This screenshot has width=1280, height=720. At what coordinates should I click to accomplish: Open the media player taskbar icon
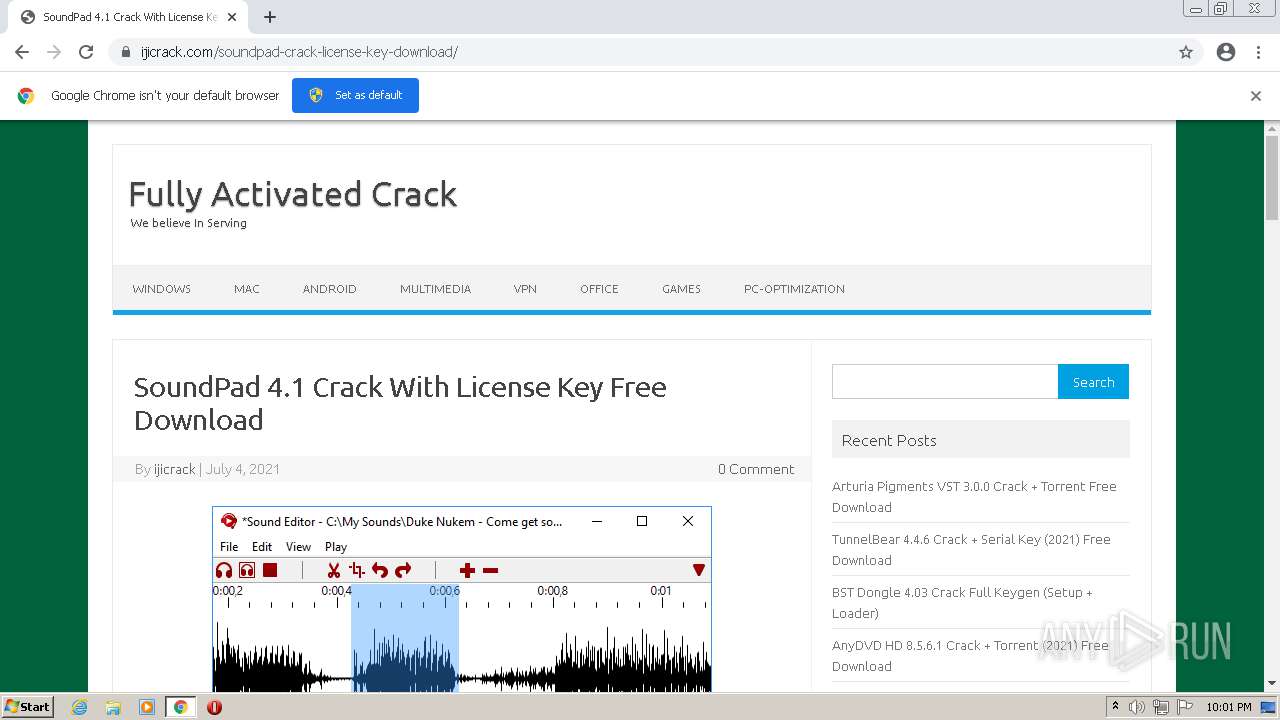147,707
